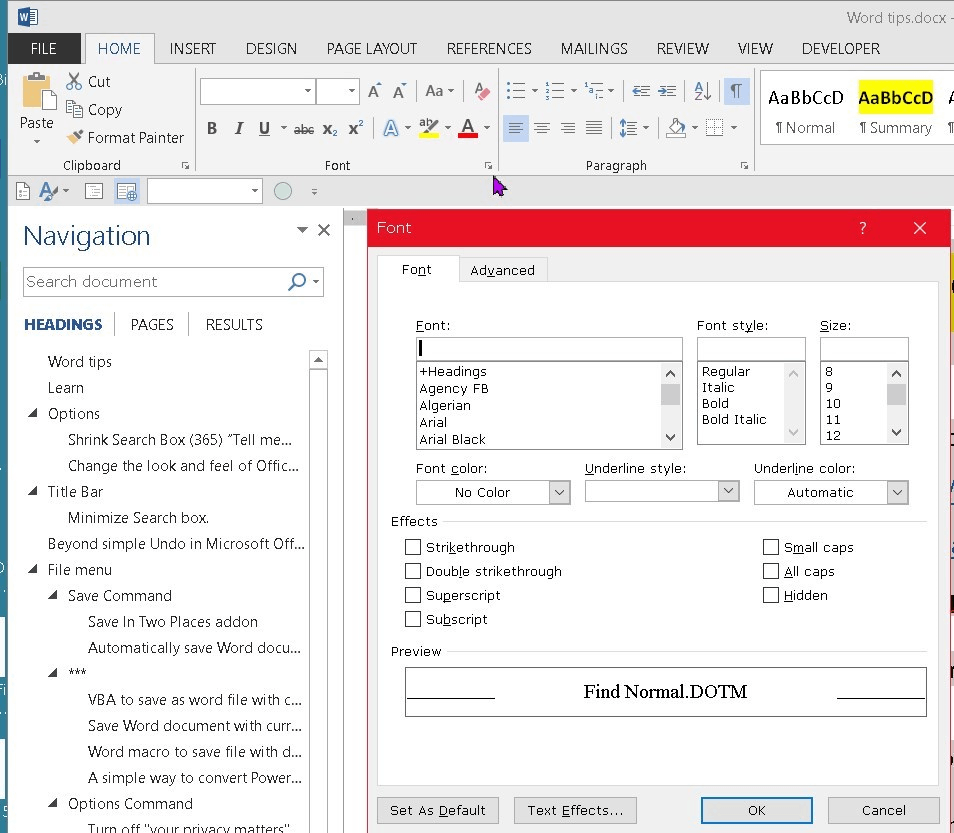Open ribbon font size combo box arrow

click(352, 91)
